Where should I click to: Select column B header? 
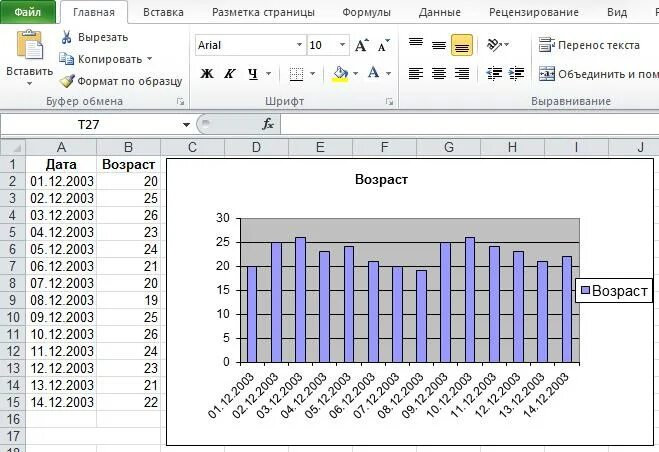pyautogui.click(x=128, y=147)
